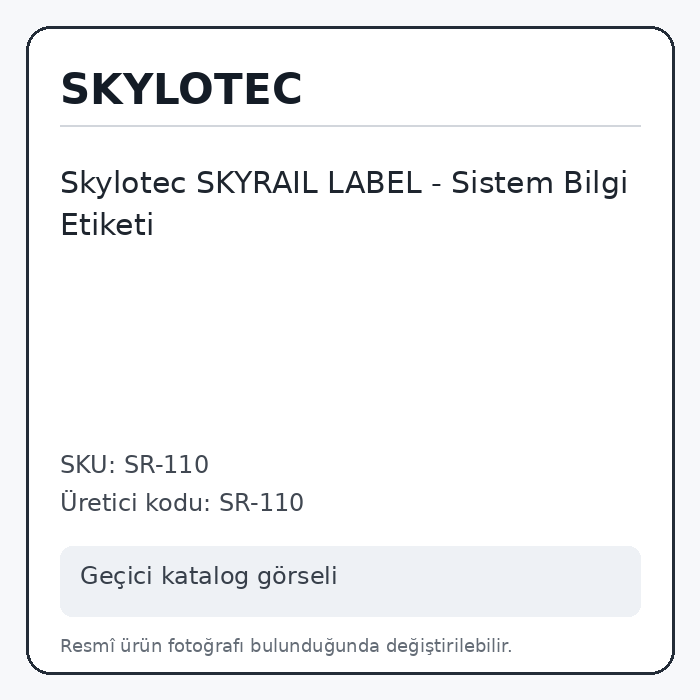Click the empty right side of the grey badge
Screen dimensions: 700x700
coord(491,581)
